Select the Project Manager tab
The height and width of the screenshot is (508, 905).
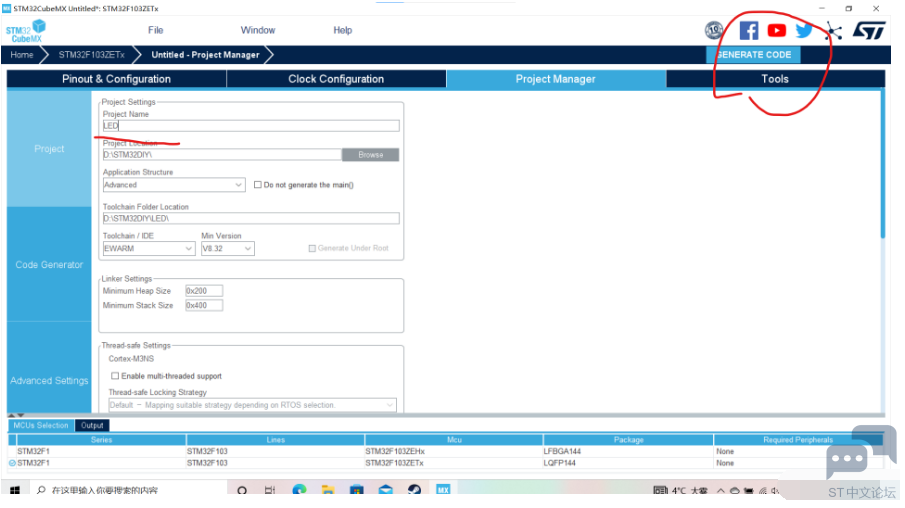[556, 79]
